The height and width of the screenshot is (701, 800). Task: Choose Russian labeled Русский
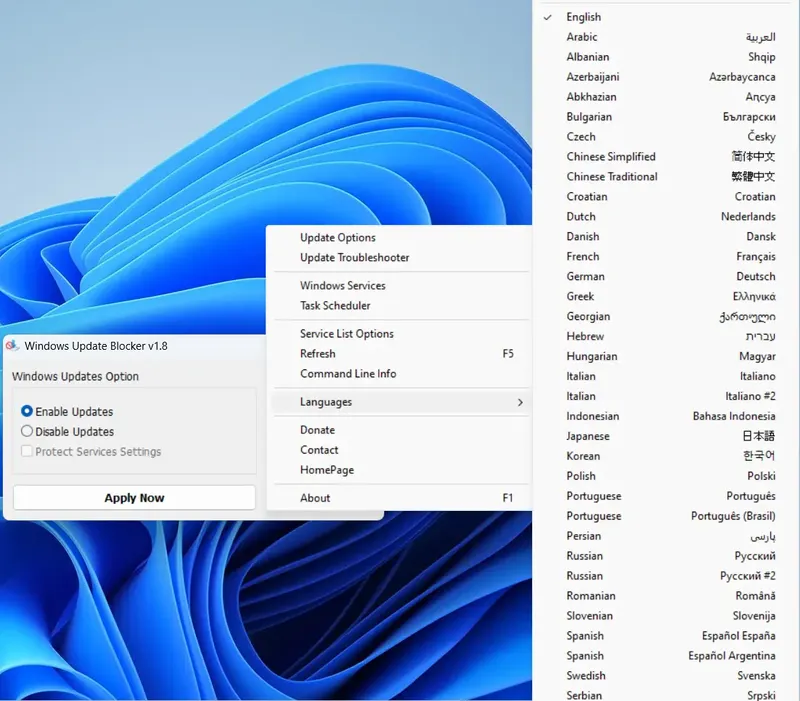pyautogui.click(x=666, y=555)
